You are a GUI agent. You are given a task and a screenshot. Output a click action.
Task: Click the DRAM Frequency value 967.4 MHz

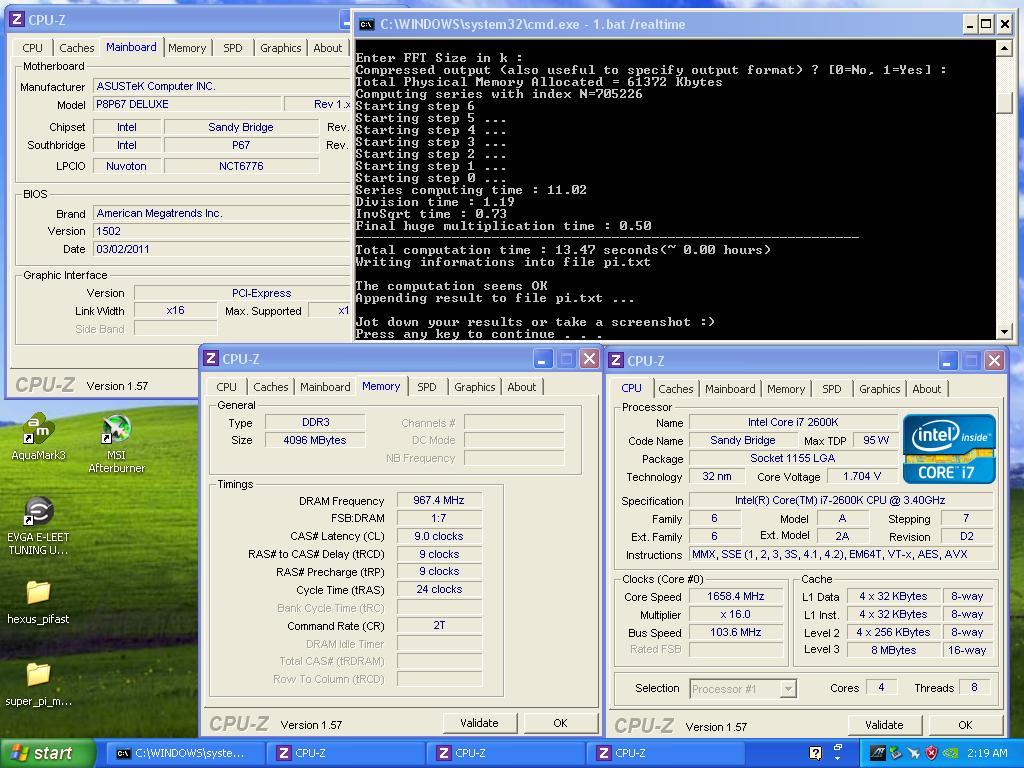pyautogui.click(x=439, y=500)
